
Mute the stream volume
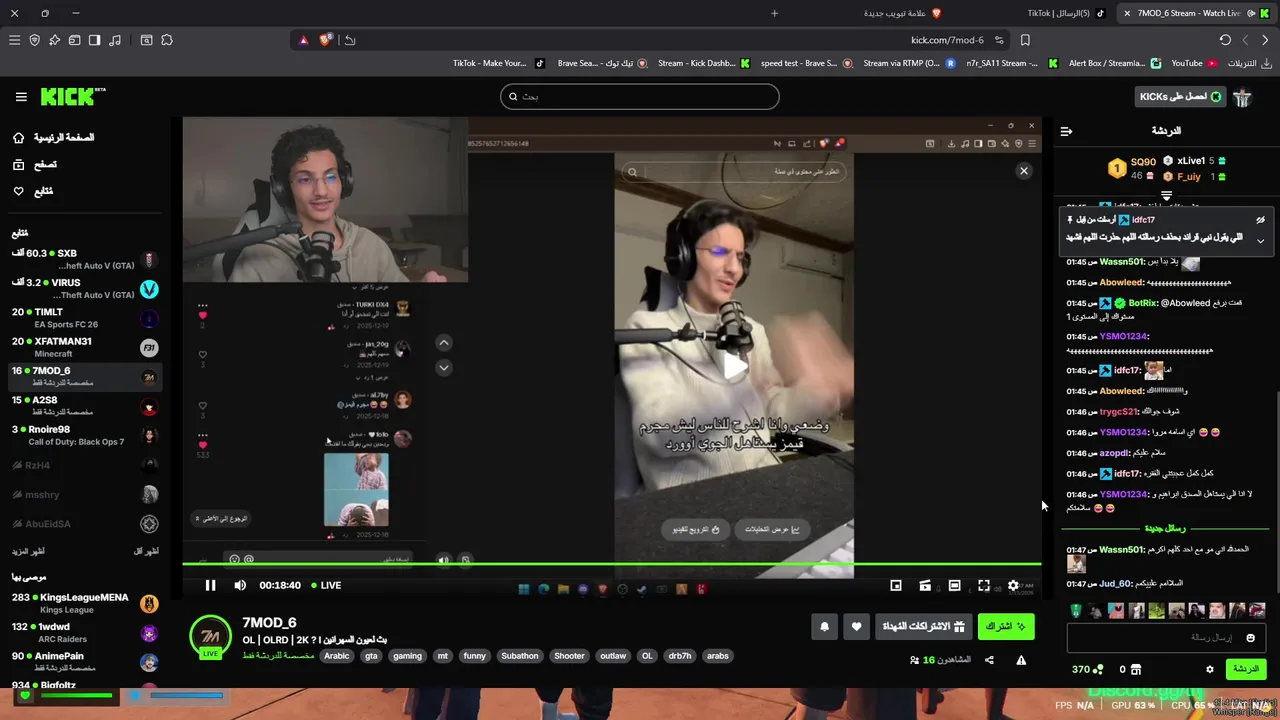point(240,585)
